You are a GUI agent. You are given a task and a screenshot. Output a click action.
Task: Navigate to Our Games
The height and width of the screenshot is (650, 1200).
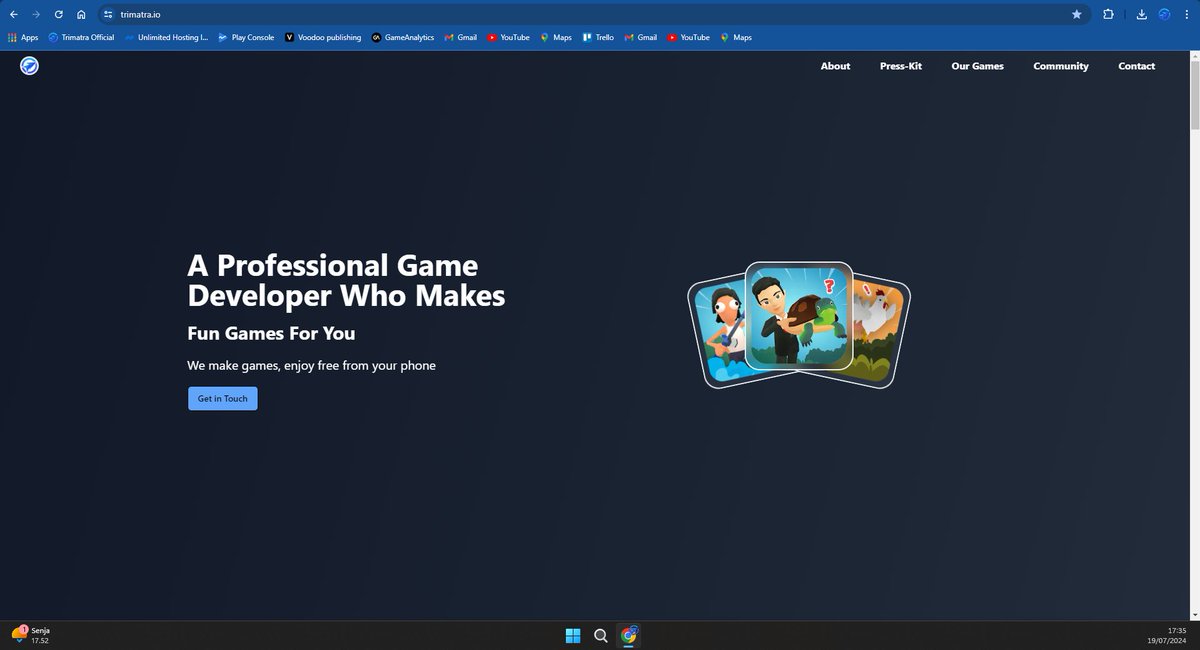(x=977, y=66)
